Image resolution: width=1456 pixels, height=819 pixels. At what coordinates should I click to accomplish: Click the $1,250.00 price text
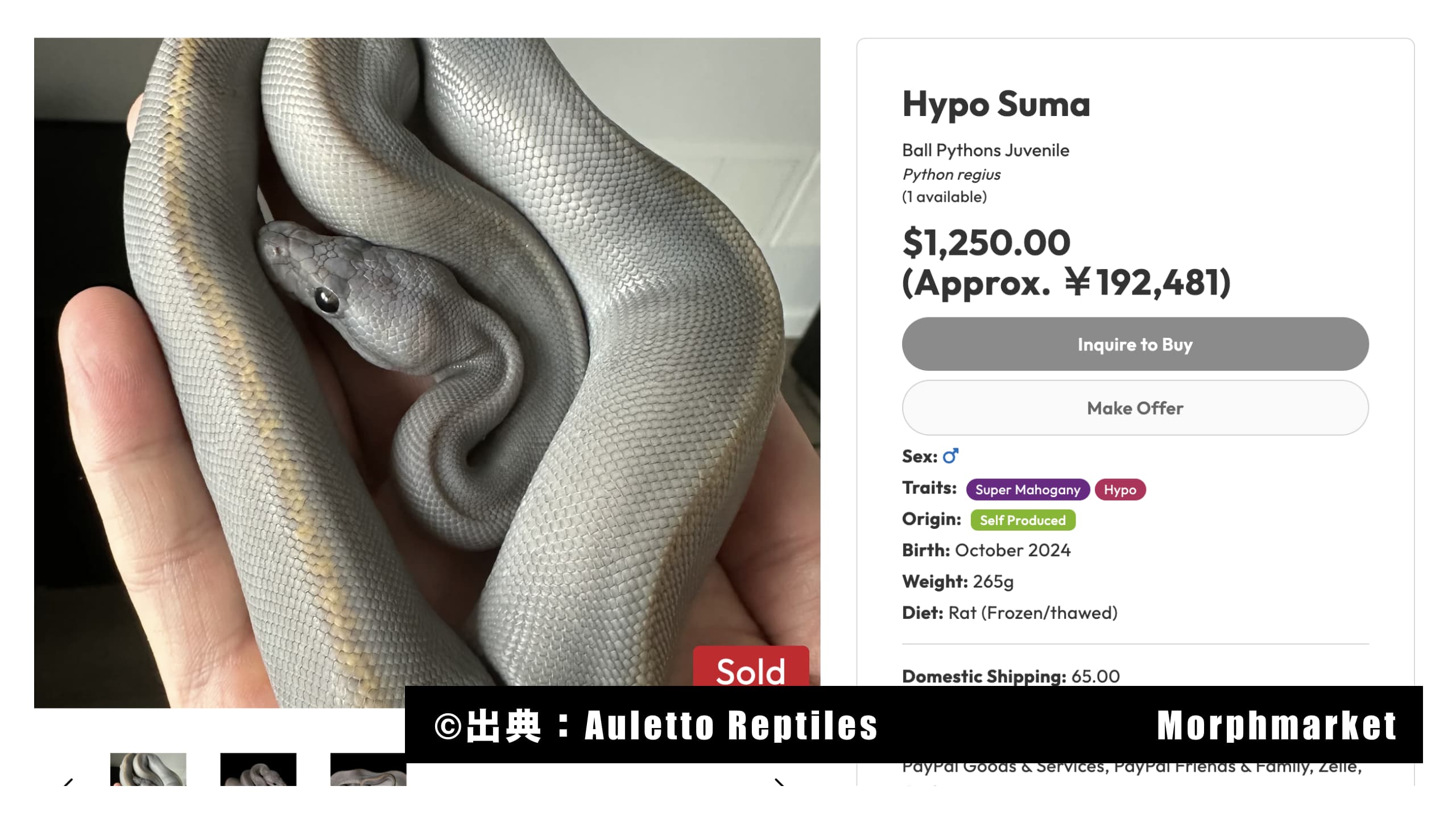(x=987, y=243)
